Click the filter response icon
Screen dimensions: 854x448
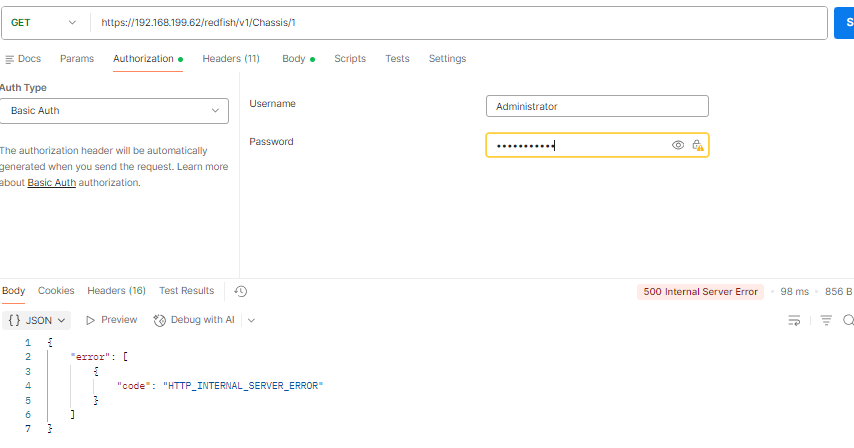coord(826,320)
